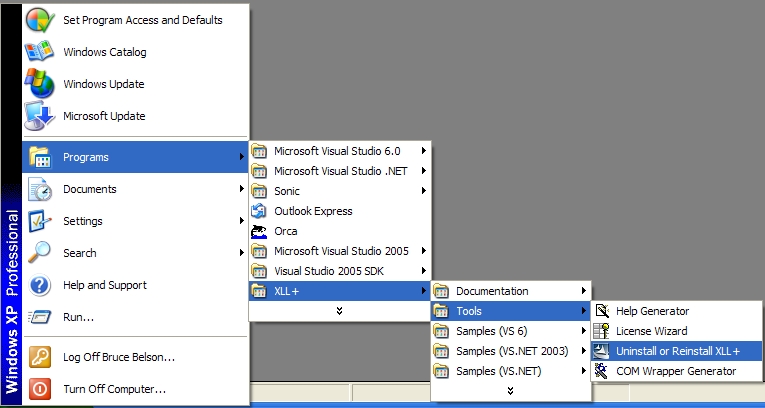Open Samples (VS.NET 2003) submenu
This screenshot has height=408, width=765.
pos(511,351)
